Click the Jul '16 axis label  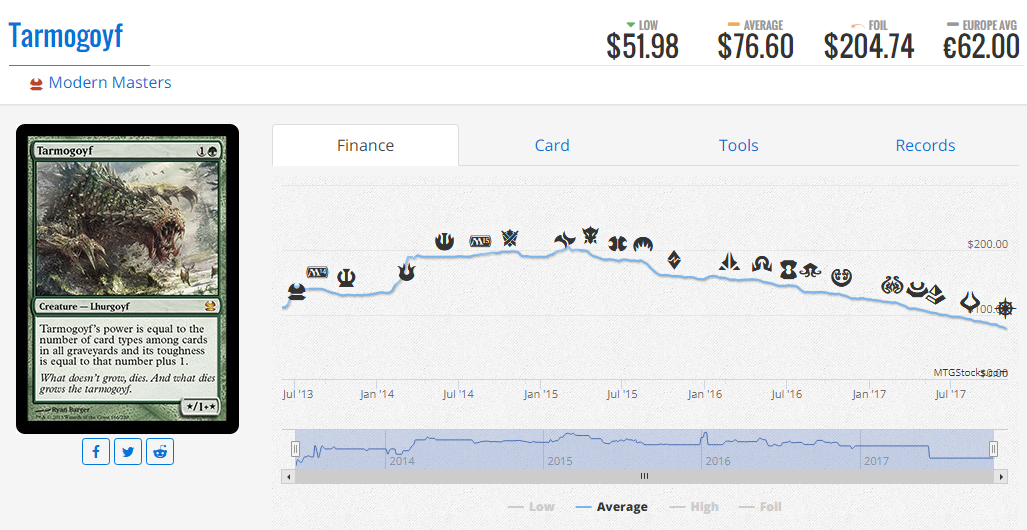pyautogui.click(x=786, y=394)
